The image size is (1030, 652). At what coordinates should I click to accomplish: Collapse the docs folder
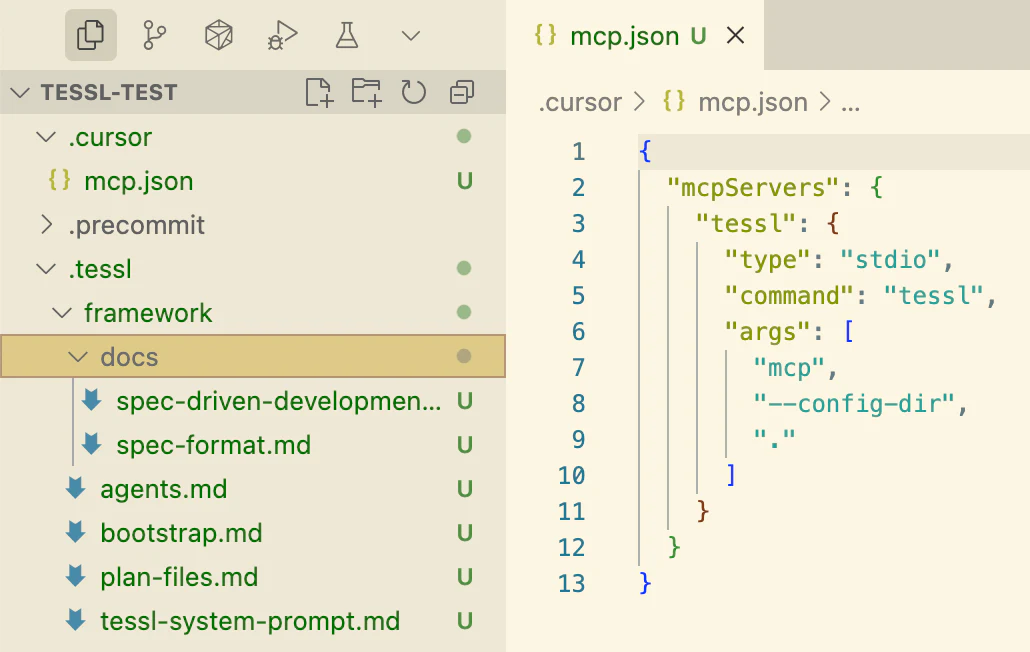[x=78, y=357]
